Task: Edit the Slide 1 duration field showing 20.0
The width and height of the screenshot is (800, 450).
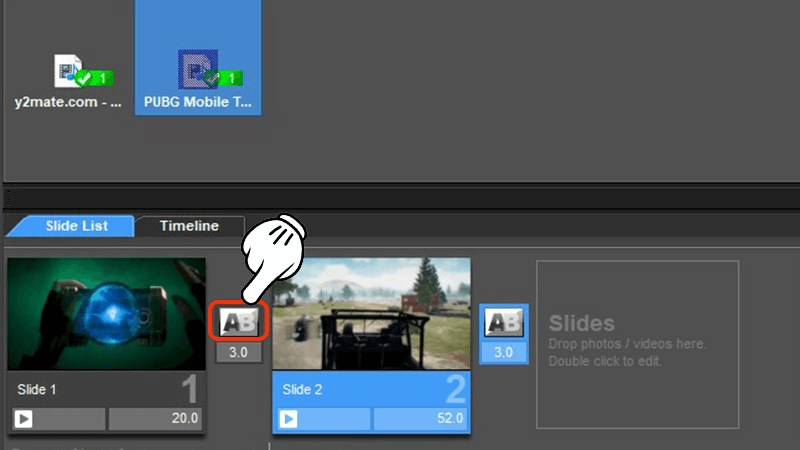Action: coord(155,418)
